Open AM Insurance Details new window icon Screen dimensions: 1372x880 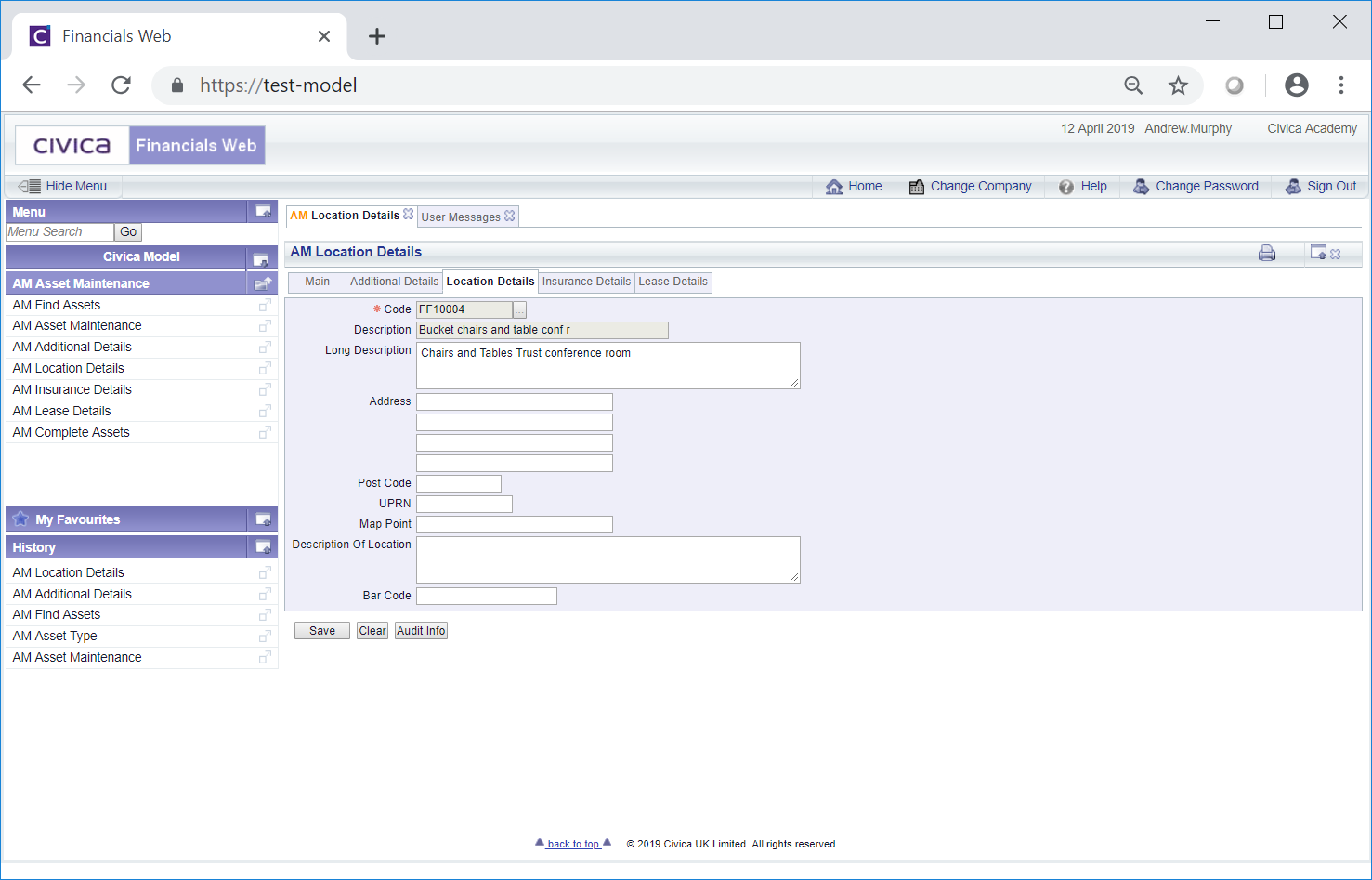pyautogui.click(x=265, y=390)
